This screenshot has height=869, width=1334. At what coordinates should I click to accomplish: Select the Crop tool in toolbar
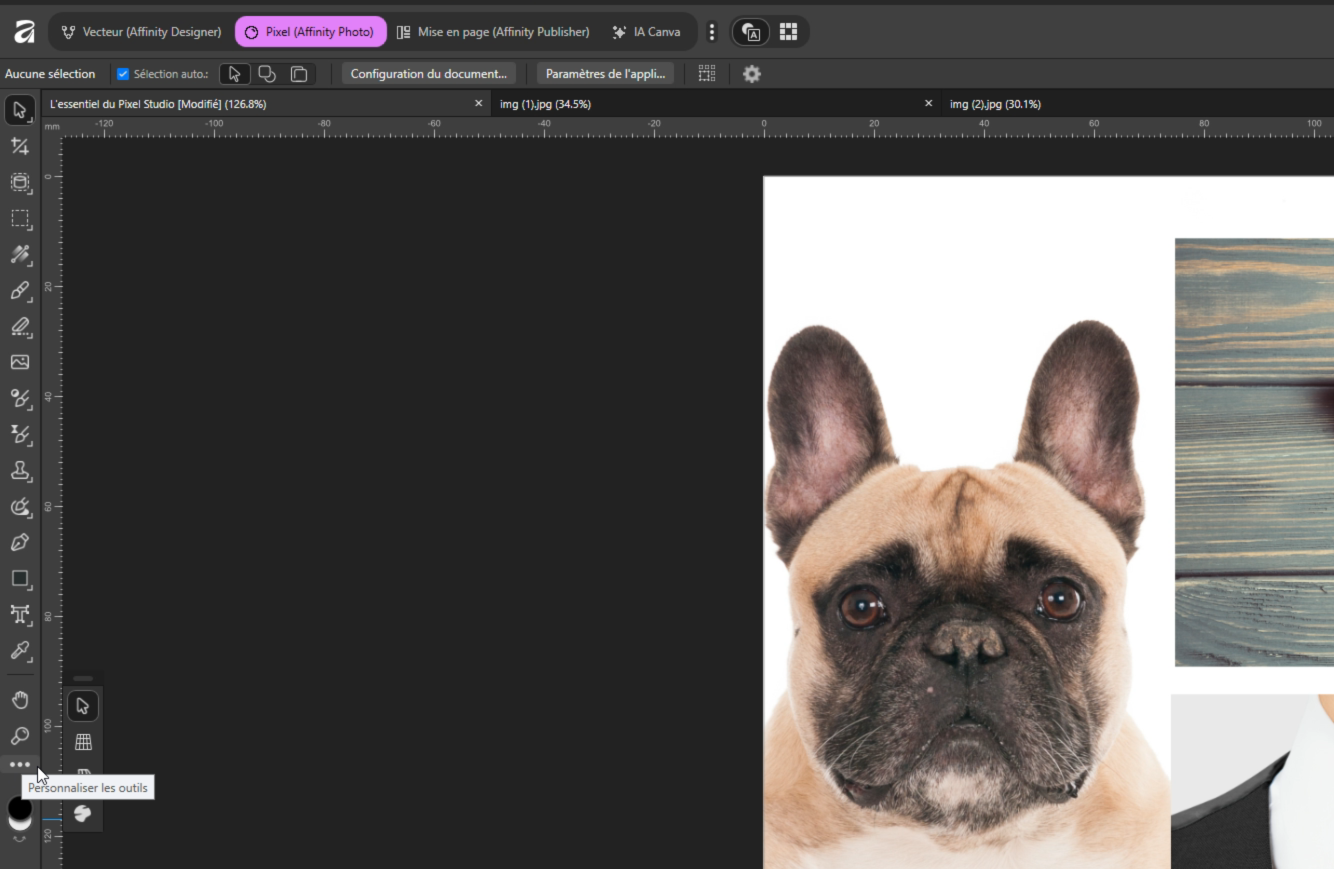(19, 146)
